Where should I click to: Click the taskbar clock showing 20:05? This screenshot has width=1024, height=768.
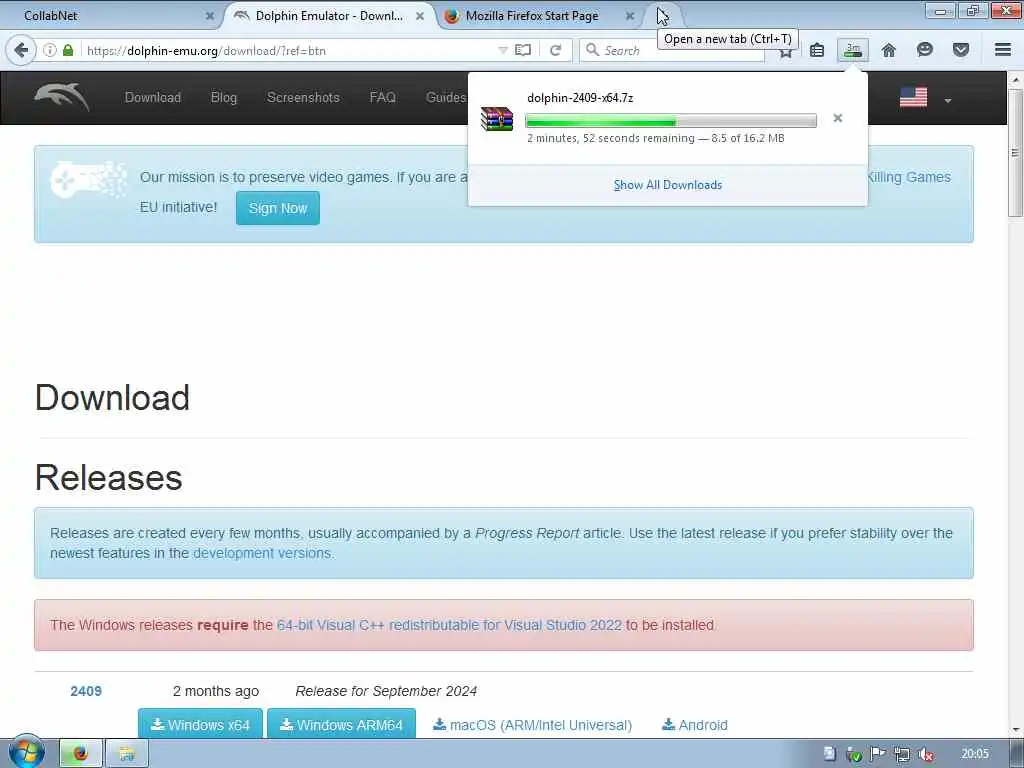[x=975, y=754]
